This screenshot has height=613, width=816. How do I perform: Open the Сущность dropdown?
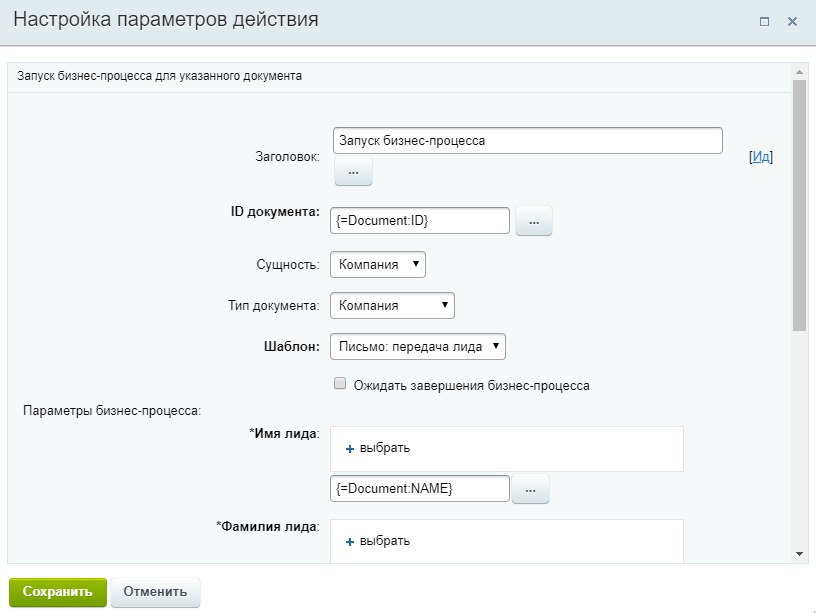(378, 264)
